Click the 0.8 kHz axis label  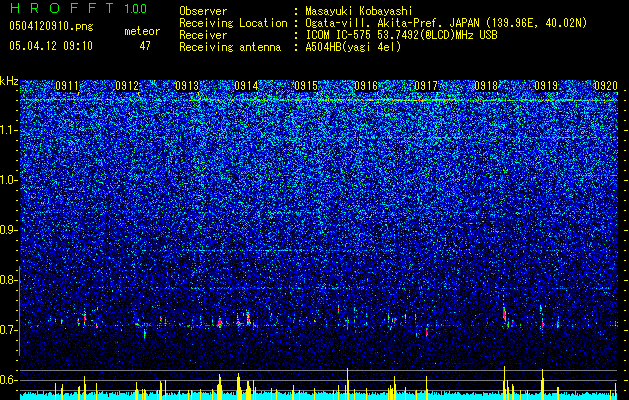(x=8, y=280)
